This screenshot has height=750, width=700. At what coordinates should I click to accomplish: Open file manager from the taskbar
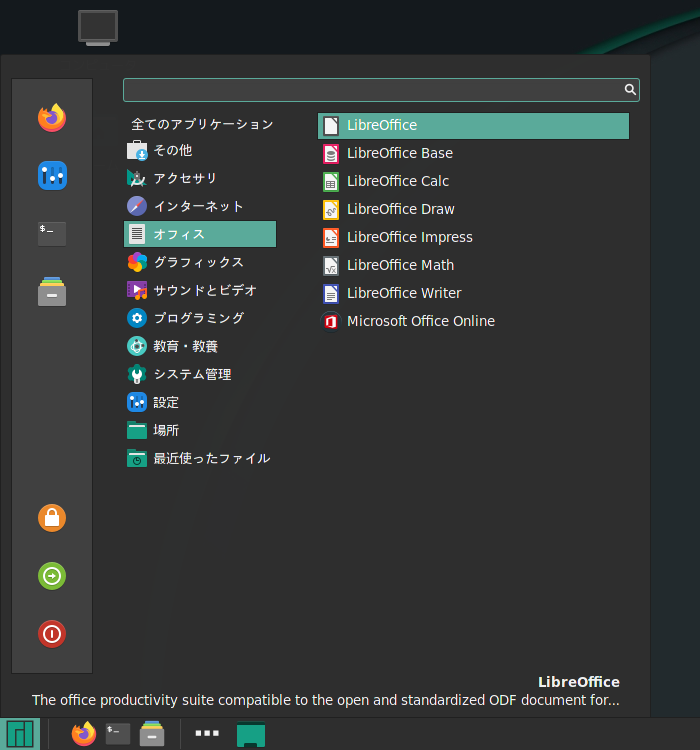(152, 733)
